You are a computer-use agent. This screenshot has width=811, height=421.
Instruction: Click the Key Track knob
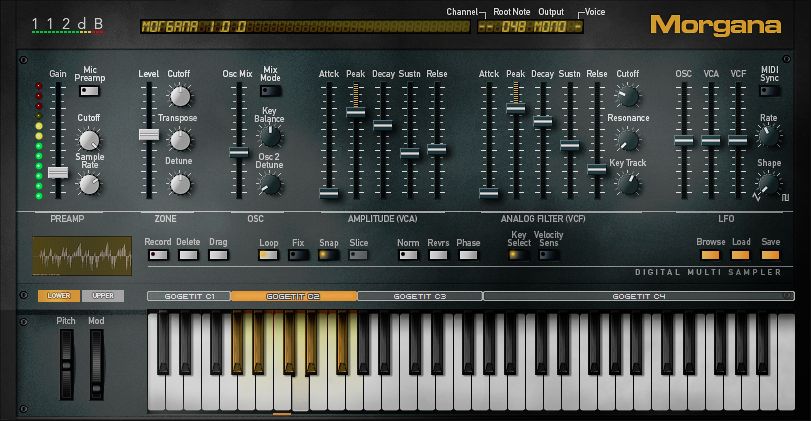(x=628, y=185)
